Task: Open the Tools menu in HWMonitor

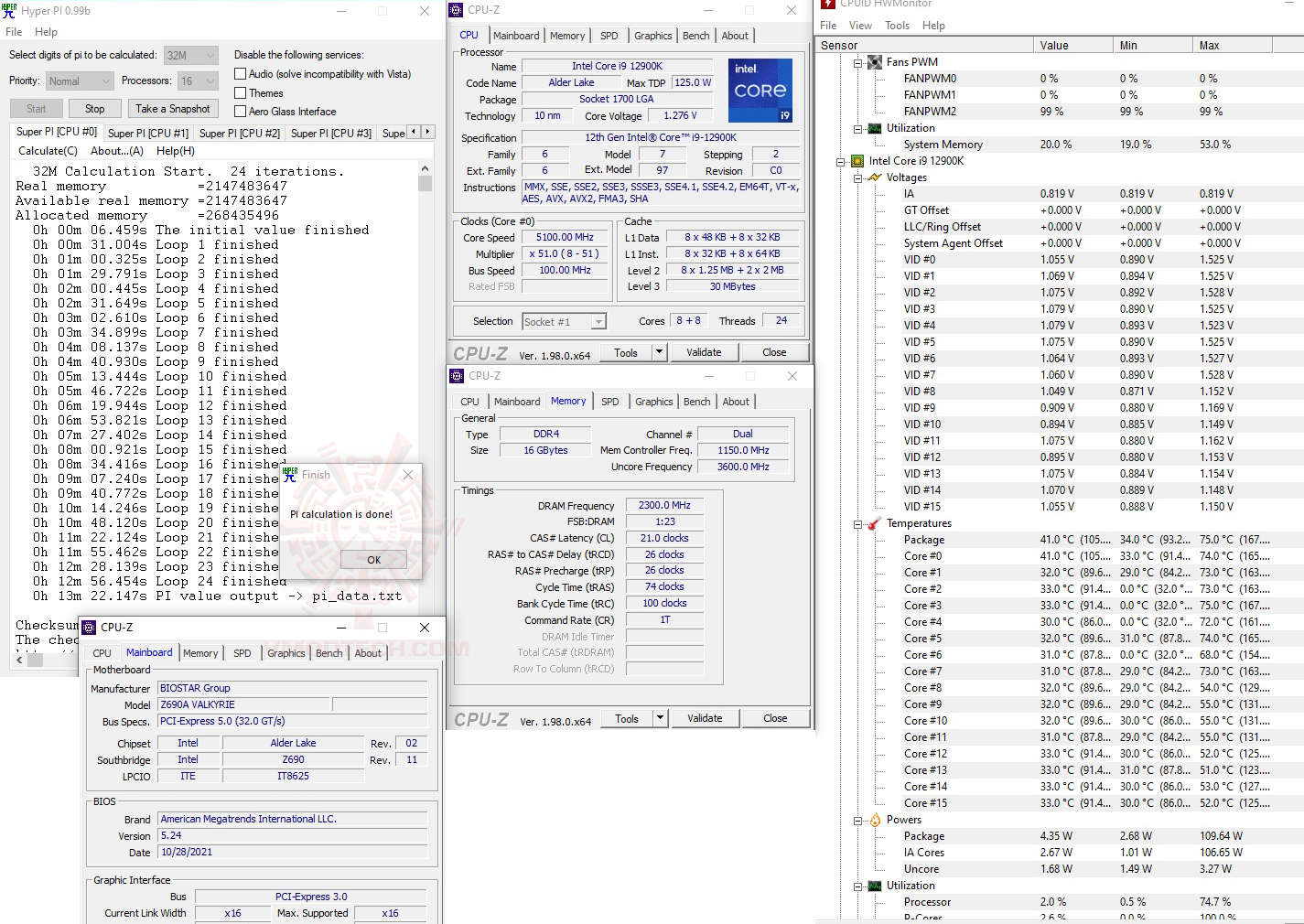Action: pyautogui.click(x=897, y=26)
